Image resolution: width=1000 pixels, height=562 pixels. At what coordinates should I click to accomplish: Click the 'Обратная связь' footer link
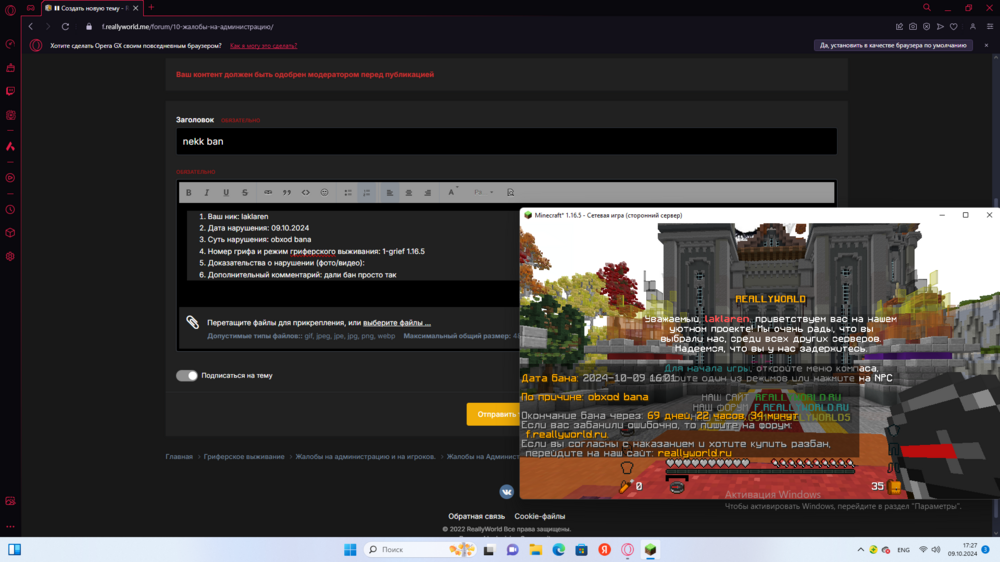[476, 516]
